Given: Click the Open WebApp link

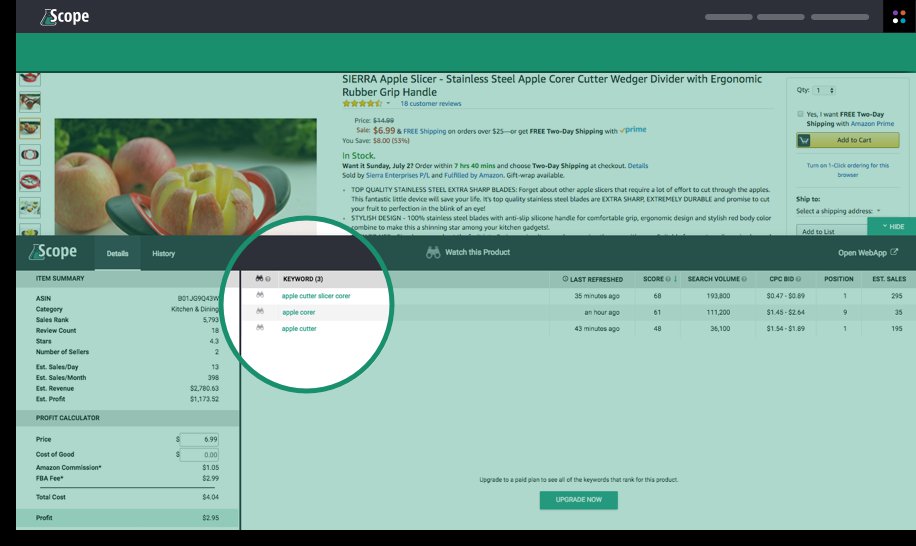Looking at the screenshot, I should click(862, 253).
